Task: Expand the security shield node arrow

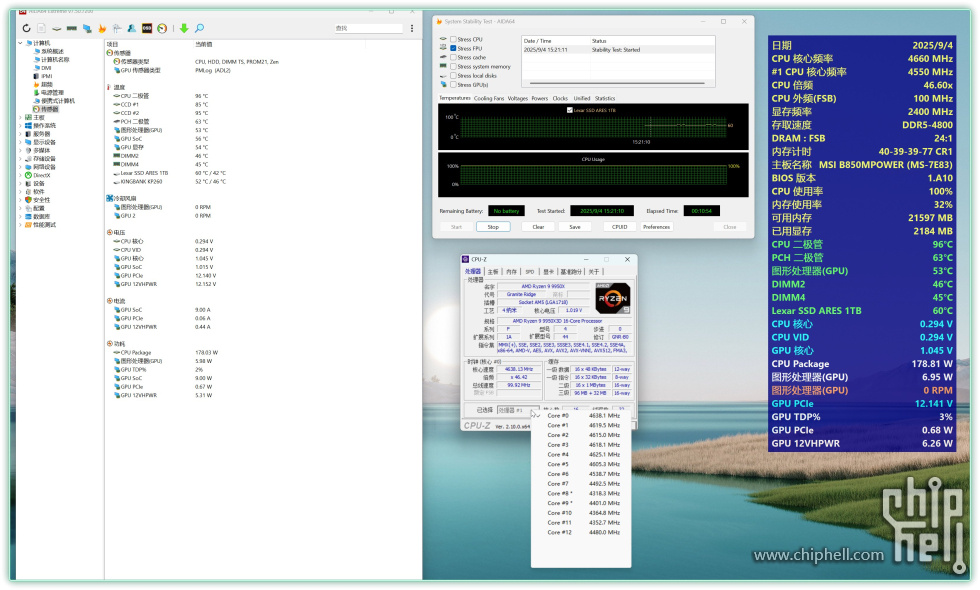Action: point(20,200)
